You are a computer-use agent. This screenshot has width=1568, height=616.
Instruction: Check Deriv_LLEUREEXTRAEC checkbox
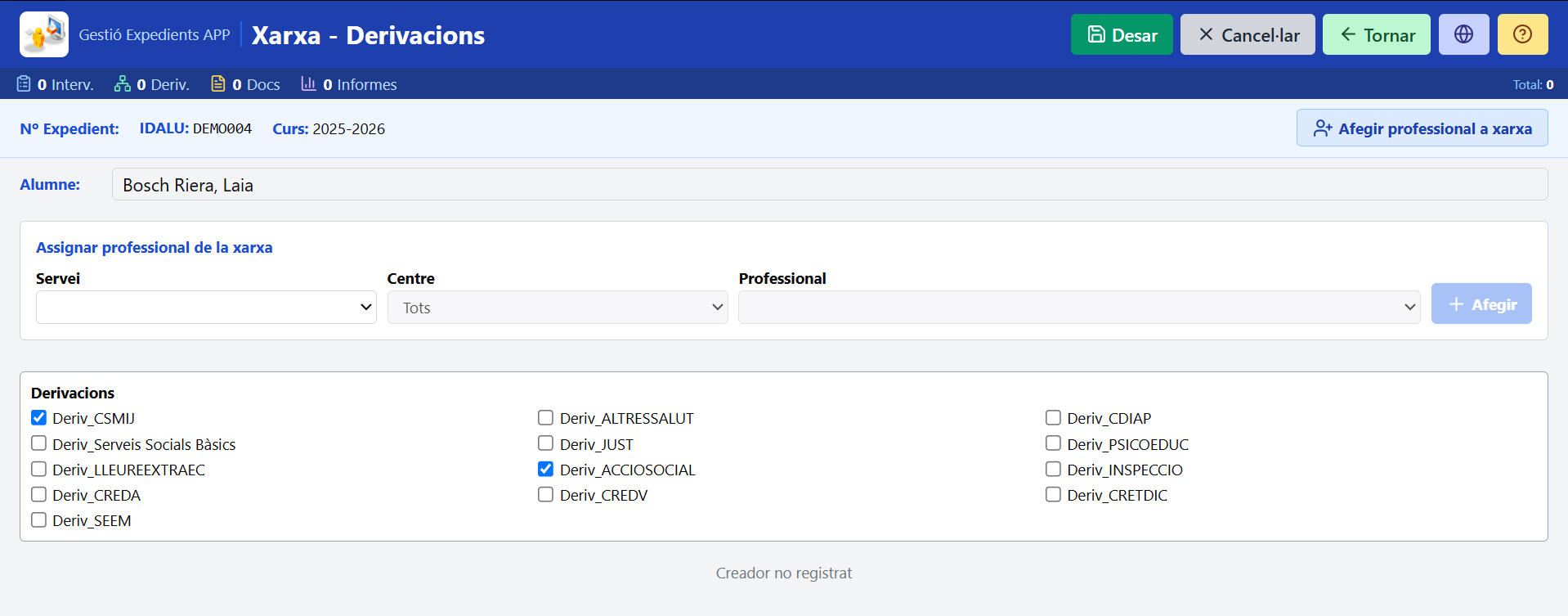[38, 469]
